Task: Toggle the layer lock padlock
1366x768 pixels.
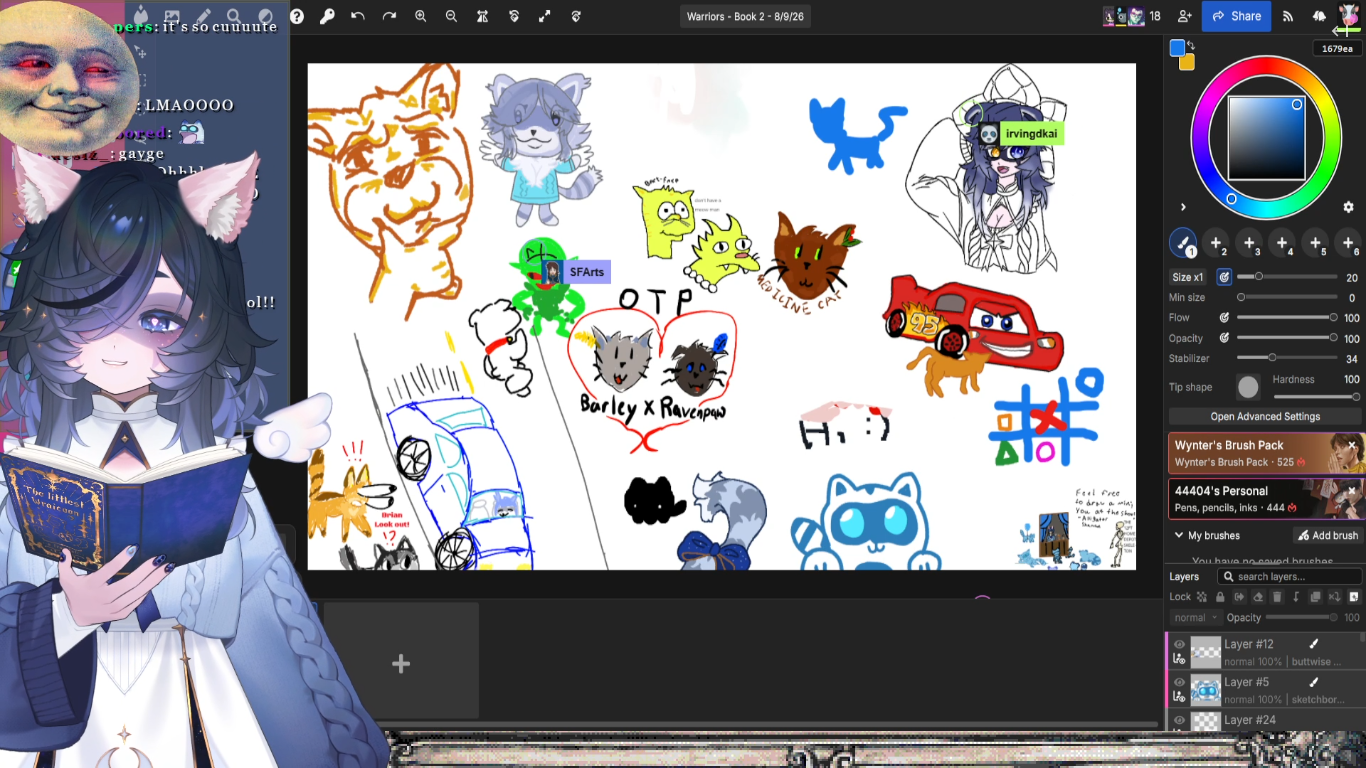Action: [1220, 597]
